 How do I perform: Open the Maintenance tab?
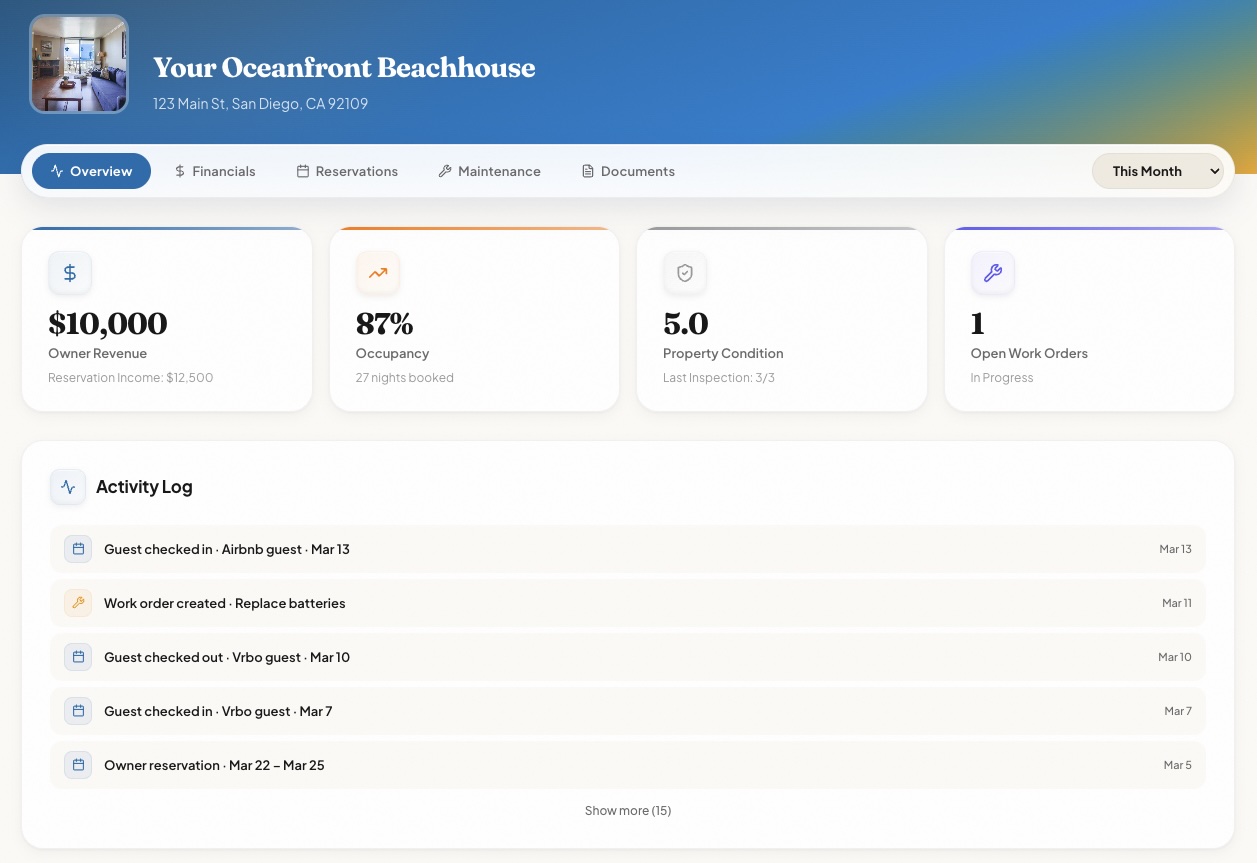(489, 171)
